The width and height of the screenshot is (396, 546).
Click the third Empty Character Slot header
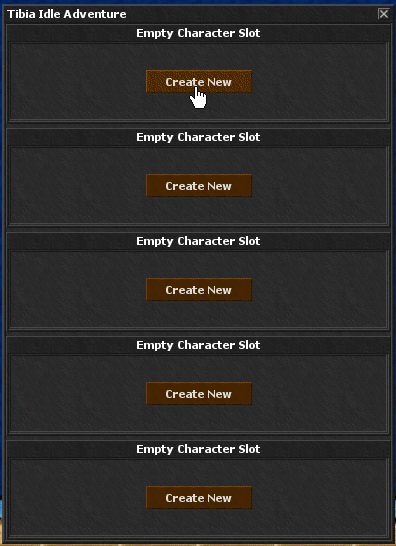[198, 241]
